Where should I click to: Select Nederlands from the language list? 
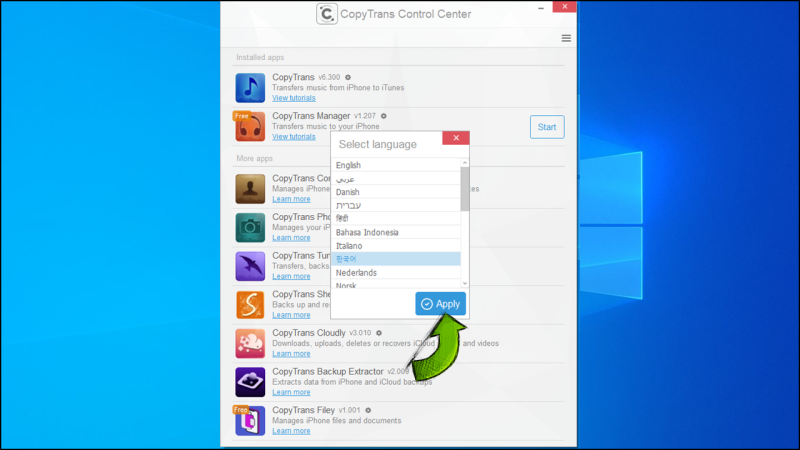tap(396, 272)
